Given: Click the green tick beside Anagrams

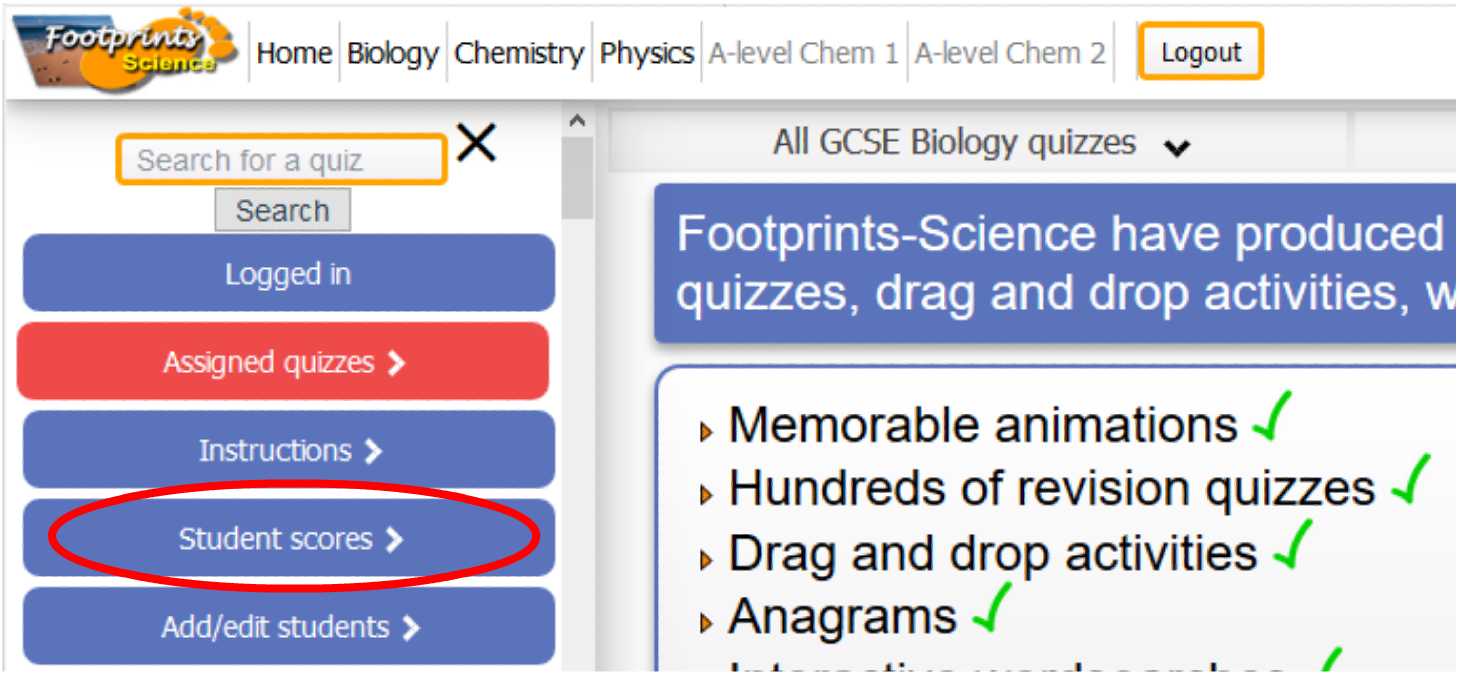Looking at the screenshot, I should click(x=990, y=610).
